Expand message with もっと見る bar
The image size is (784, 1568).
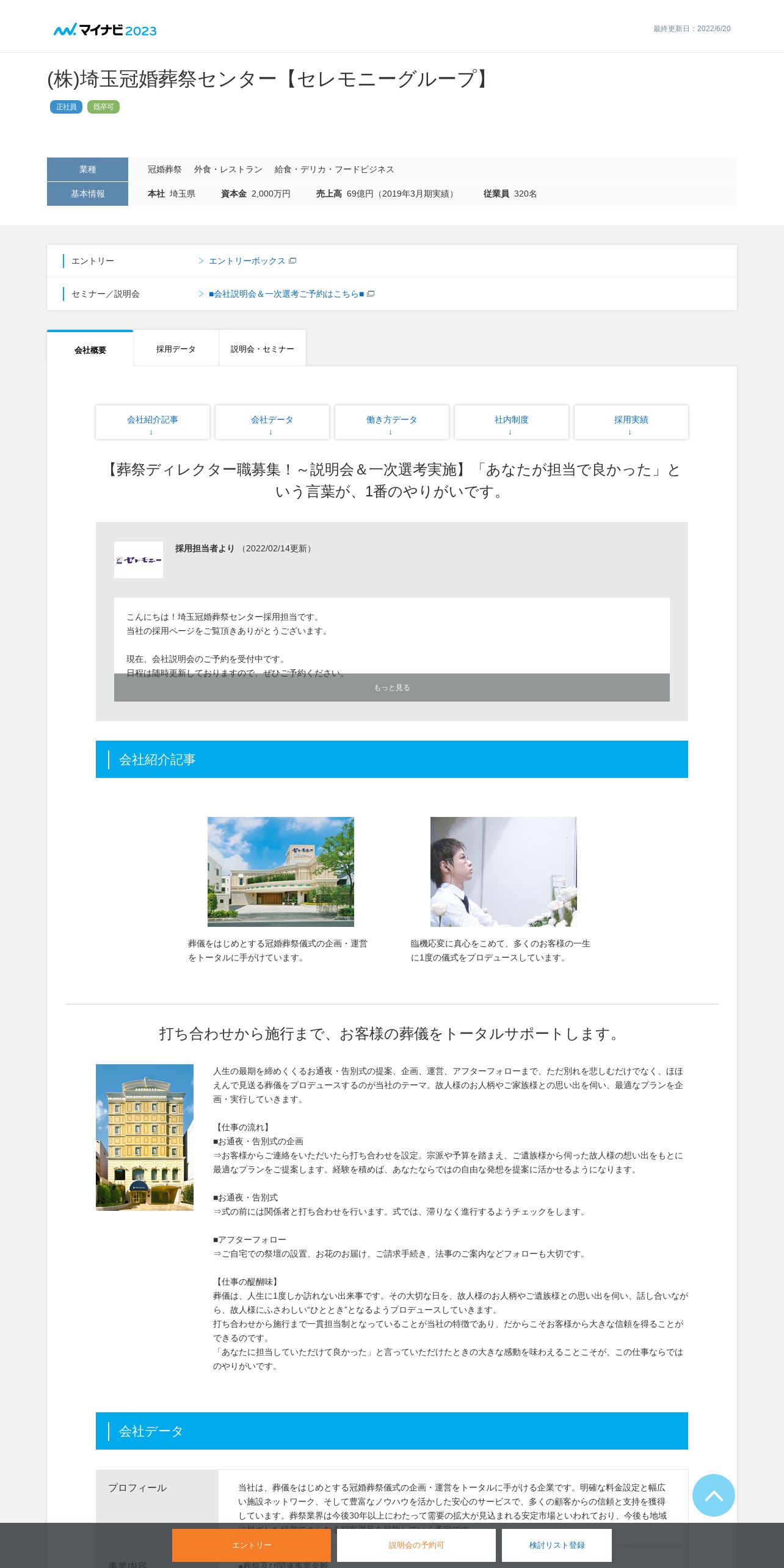coord(392,688)
